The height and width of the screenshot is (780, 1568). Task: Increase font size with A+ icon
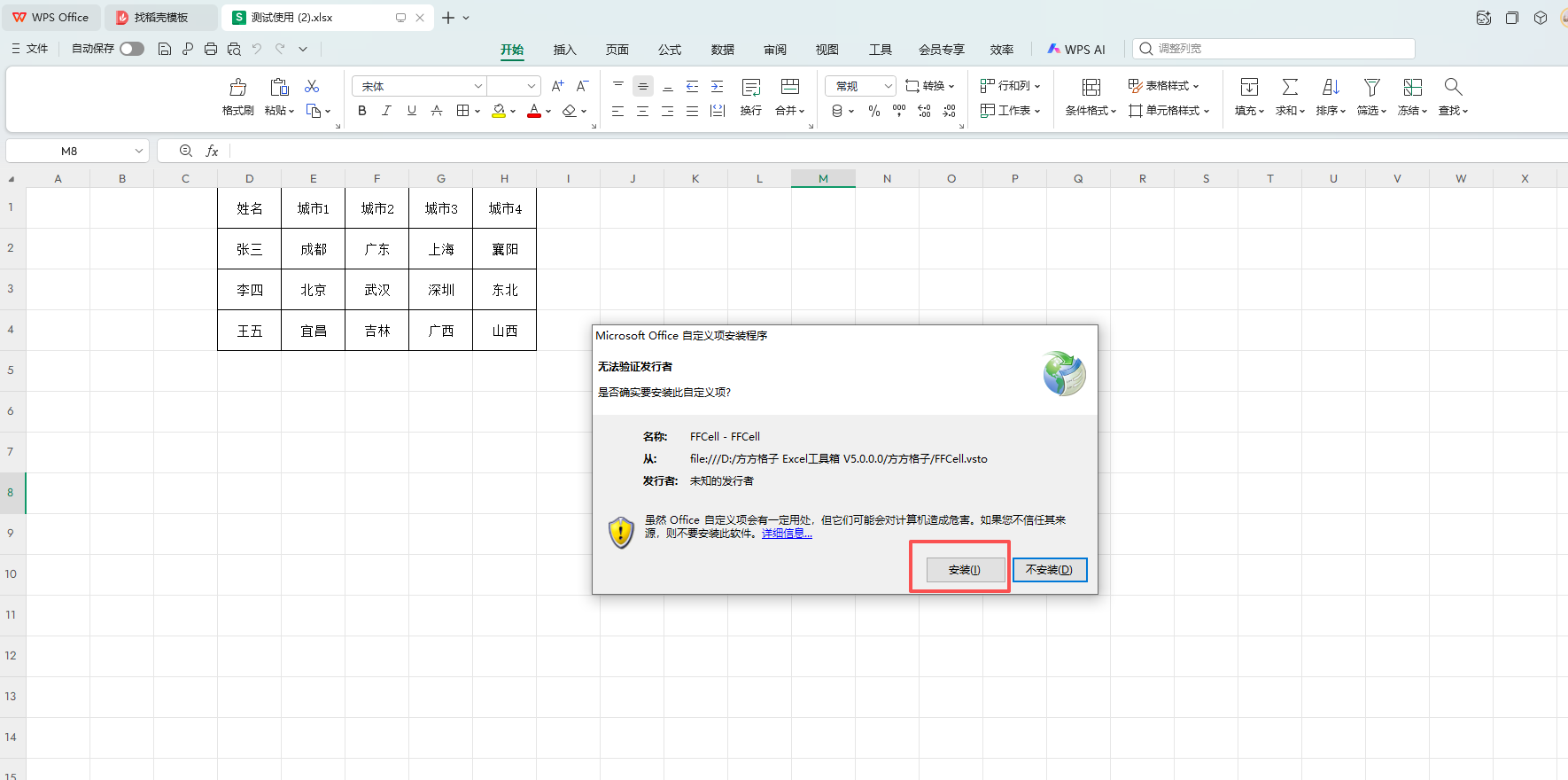pos(557,86)
